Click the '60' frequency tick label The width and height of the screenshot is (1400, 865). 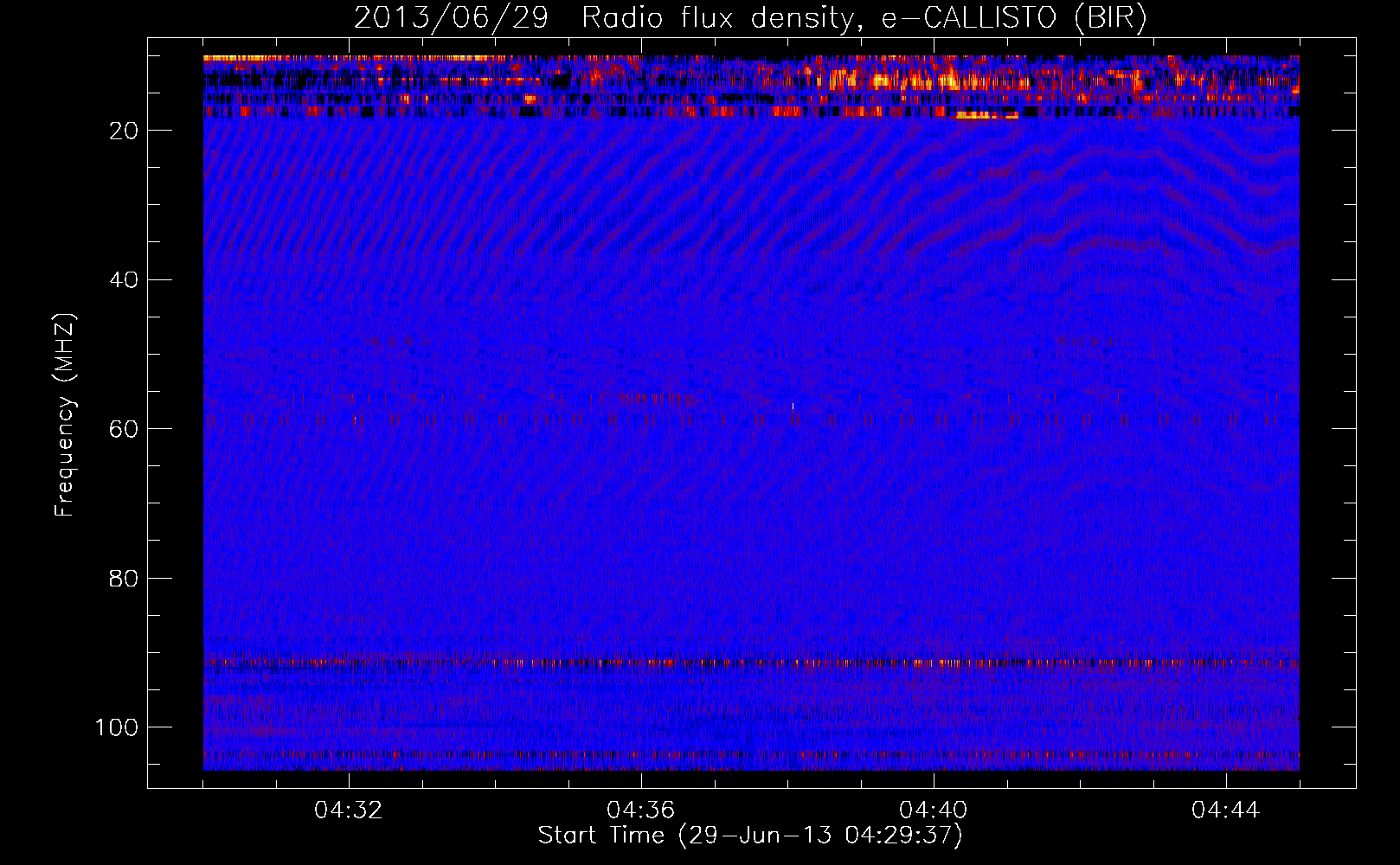pyautogui.click(x=124, y=429)
